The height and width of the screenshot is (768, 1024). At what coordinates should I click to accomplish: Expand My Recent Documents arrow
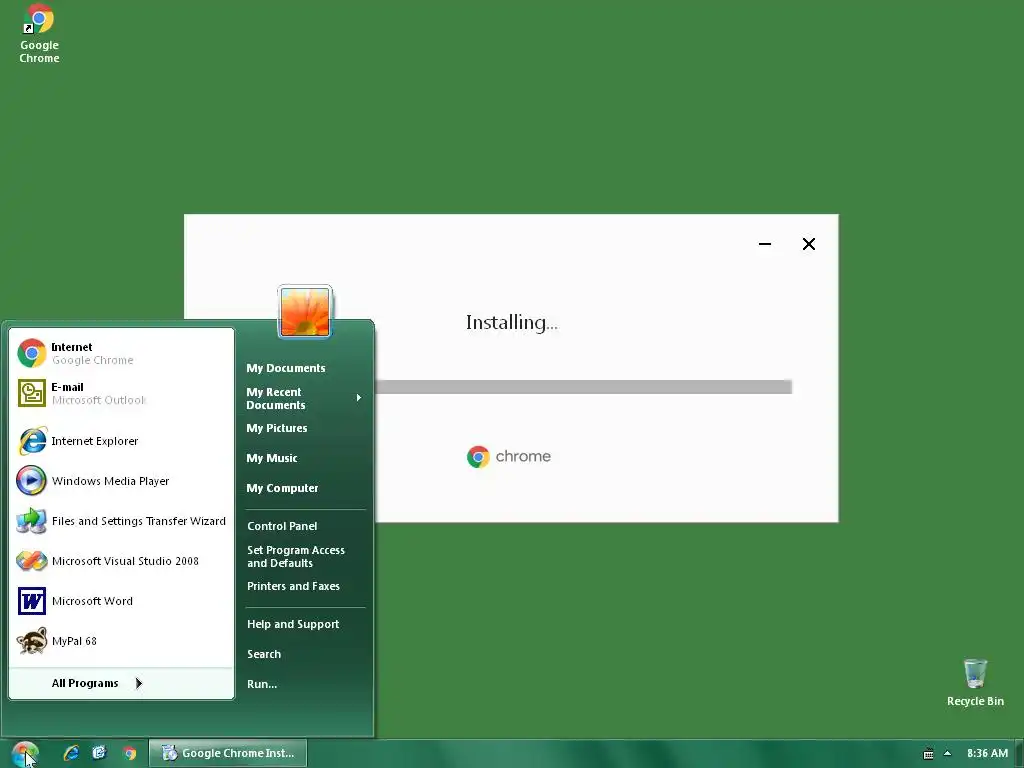[x=359, y=398]
